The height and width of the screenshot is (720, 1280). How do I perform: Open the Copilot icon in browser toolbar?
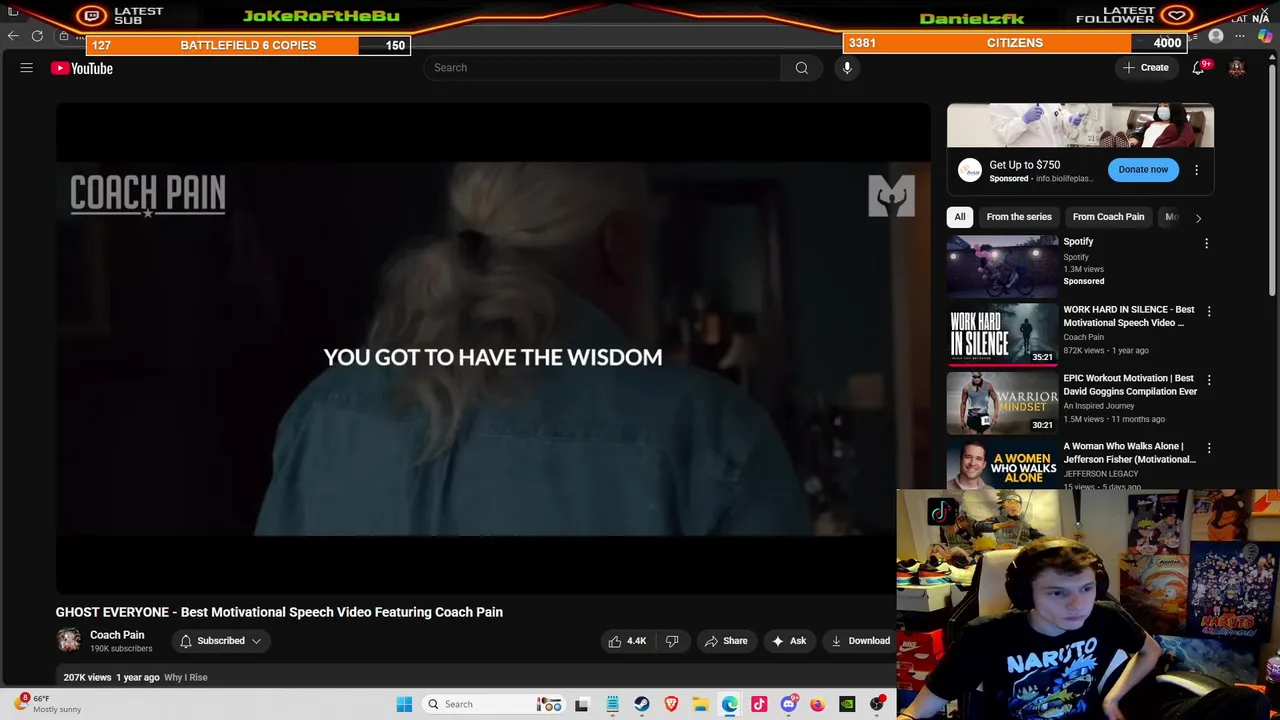(x=1265, y=36)
